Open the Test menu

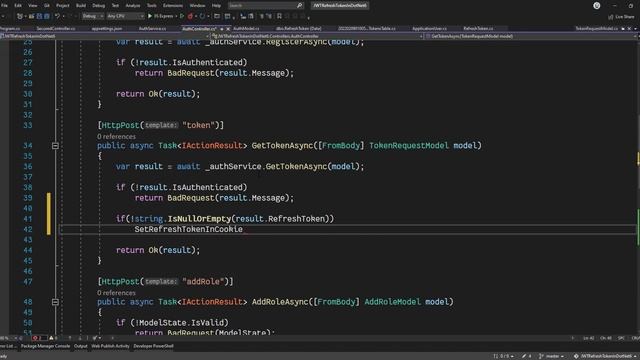pos(115,6)
